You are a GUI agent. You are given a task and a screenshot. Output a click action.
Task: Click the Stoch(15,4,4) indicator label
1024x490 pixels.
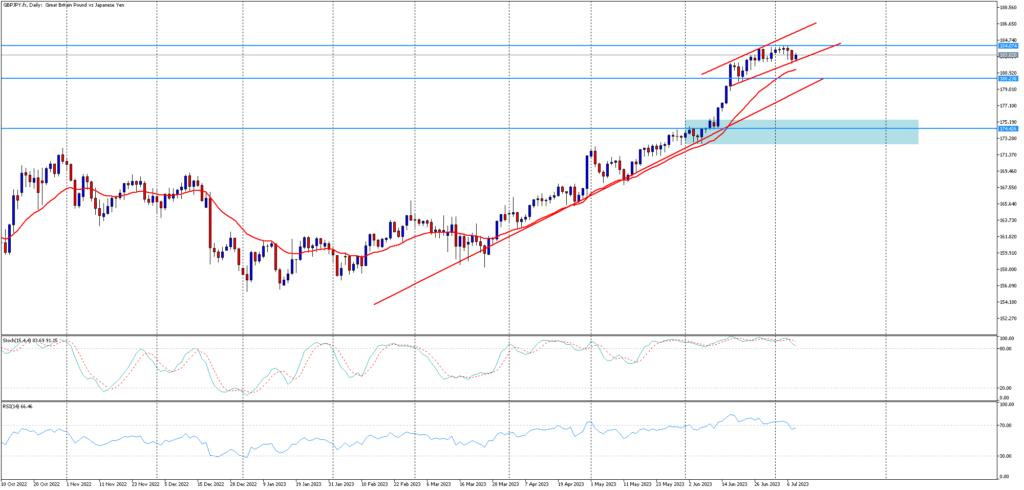pyautogui.click(x=30, y=341)
